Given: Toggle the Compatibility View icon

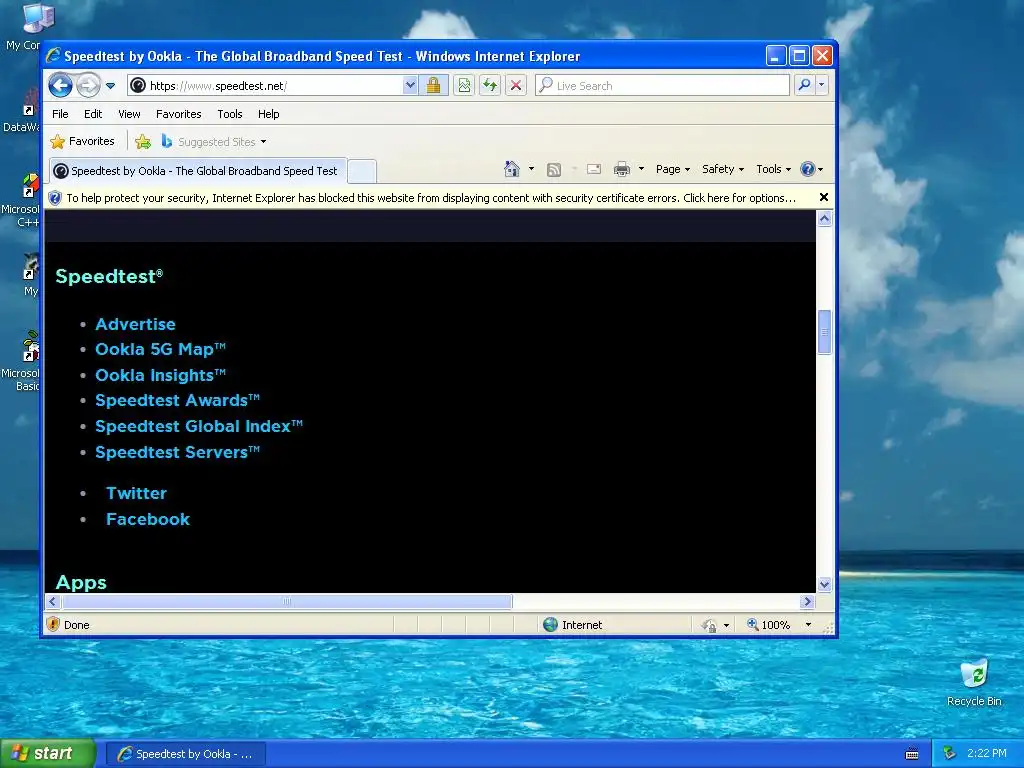Looking at the screenshot, I should pos(464,86).
